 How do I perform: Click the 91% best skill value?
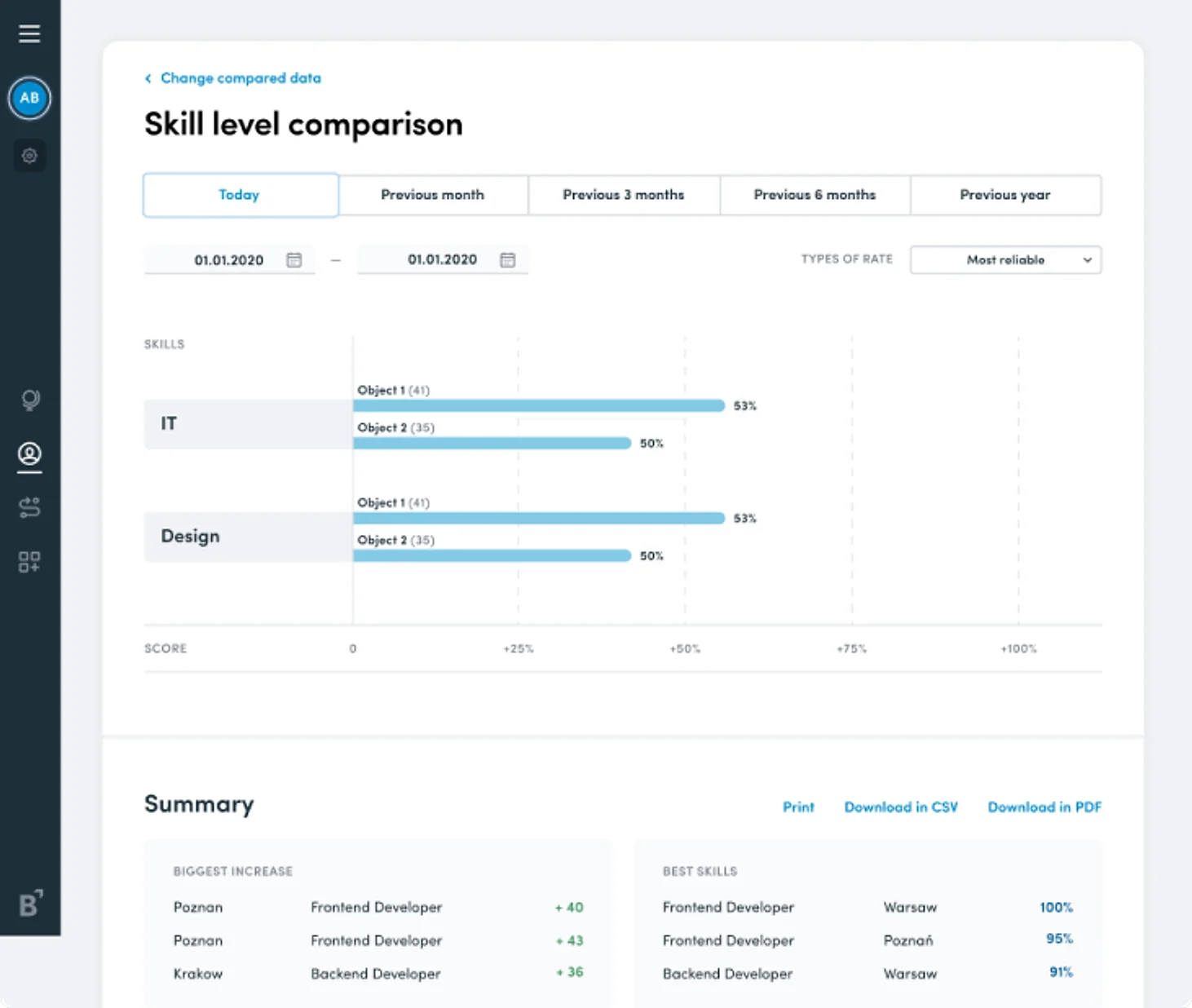click(x=1061, y=972)
